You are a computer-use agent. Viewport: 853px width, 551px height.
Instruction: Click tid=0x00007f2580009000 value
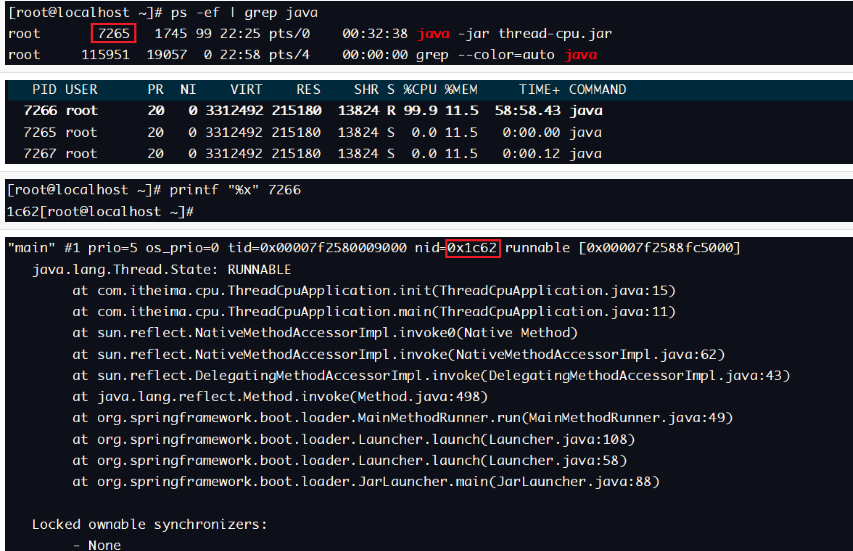[317, 248]
